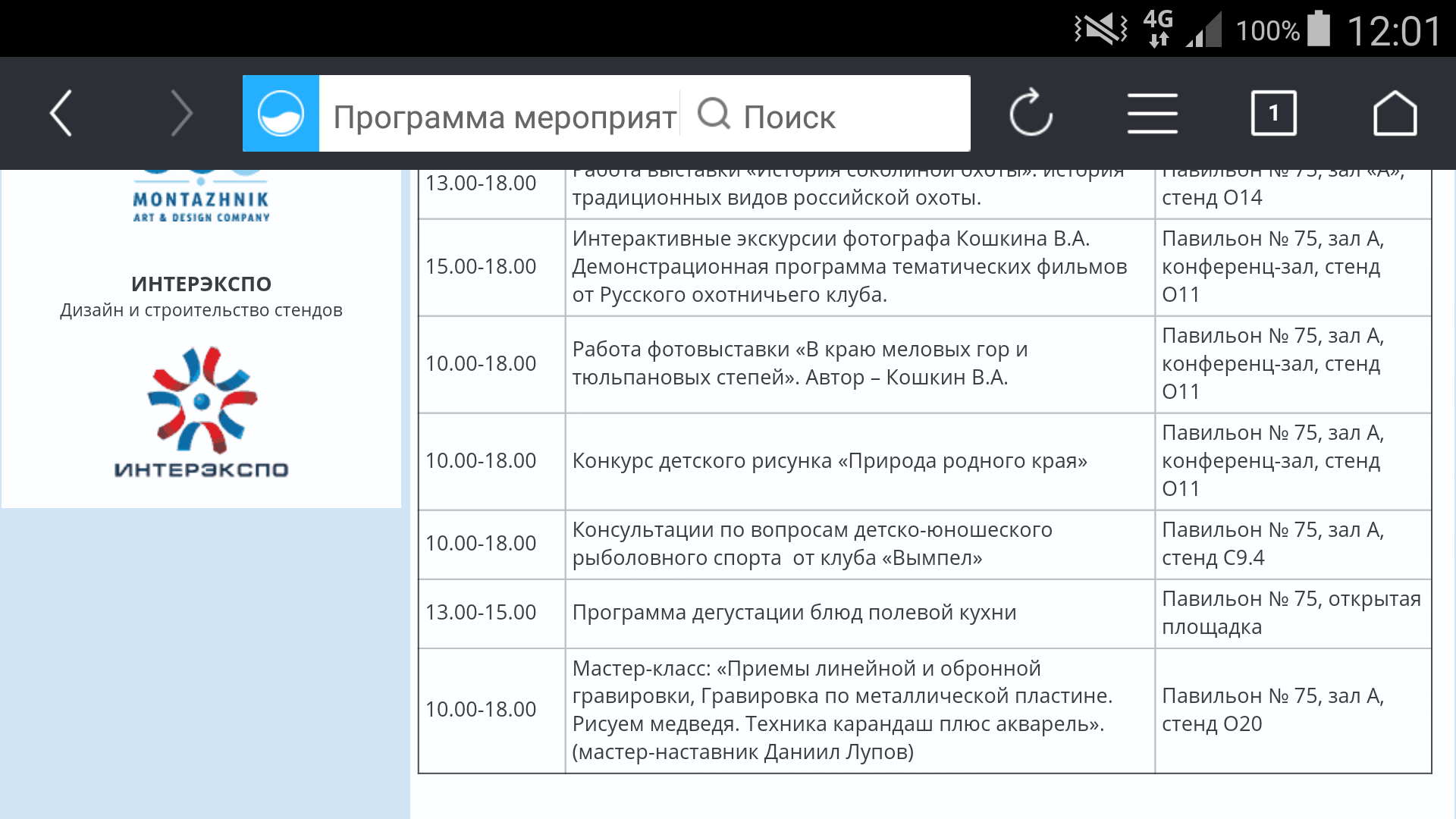Tap the address bar page title
This screenshot has height=819, width=1456.
click(504, 117)
